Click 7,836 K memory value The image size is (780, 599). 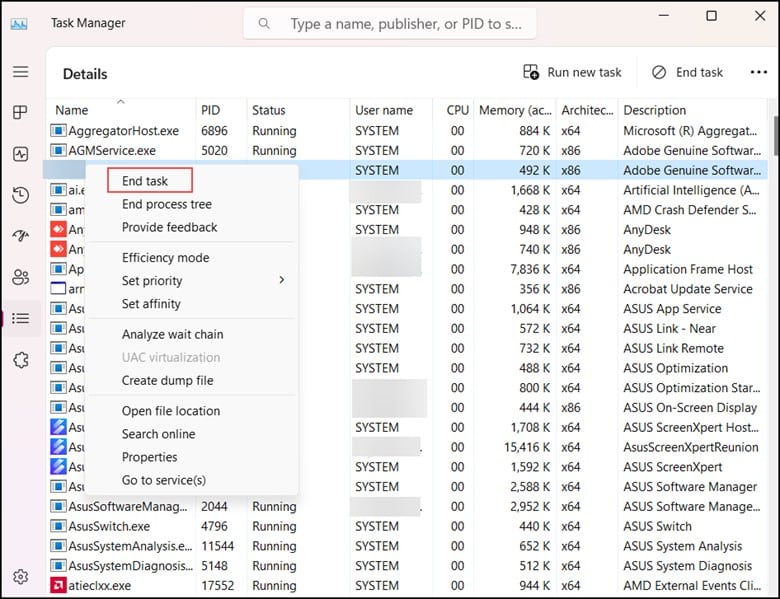tap(530, 269)
